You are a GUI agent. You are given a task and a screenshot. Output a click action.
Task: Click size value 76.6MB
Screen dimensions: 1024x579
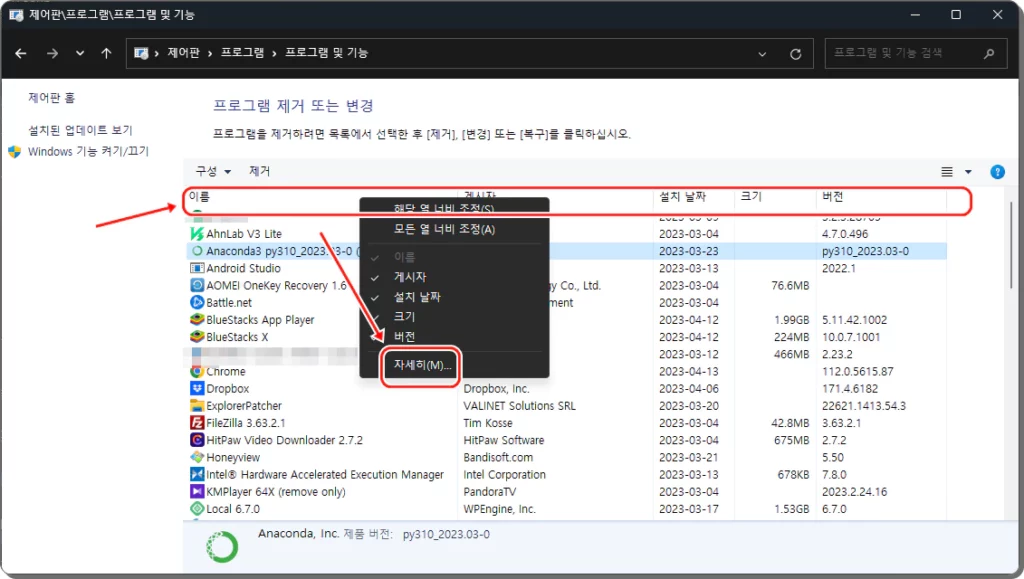click(790, 285)
